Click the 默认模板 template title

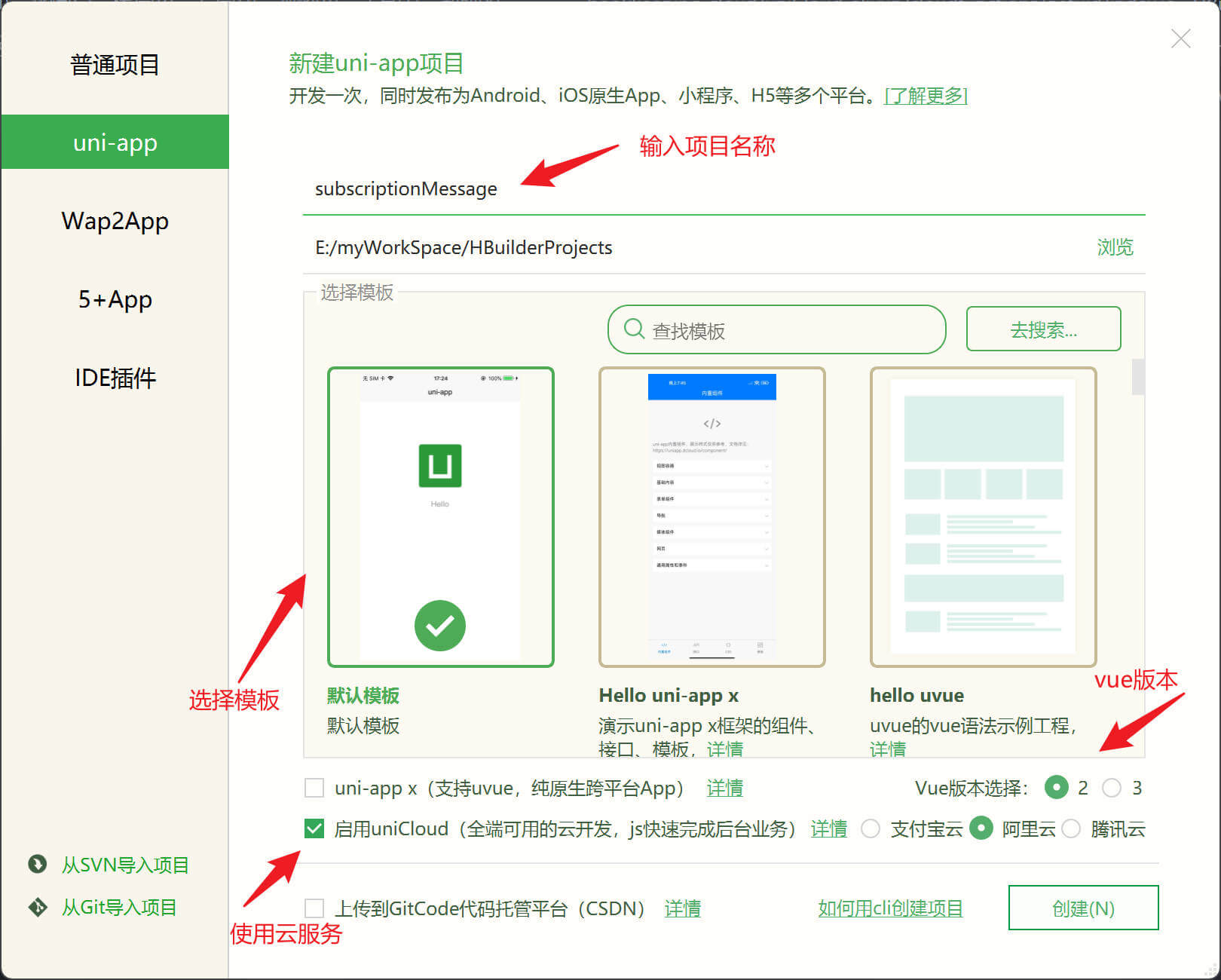[x=363, y=695]
